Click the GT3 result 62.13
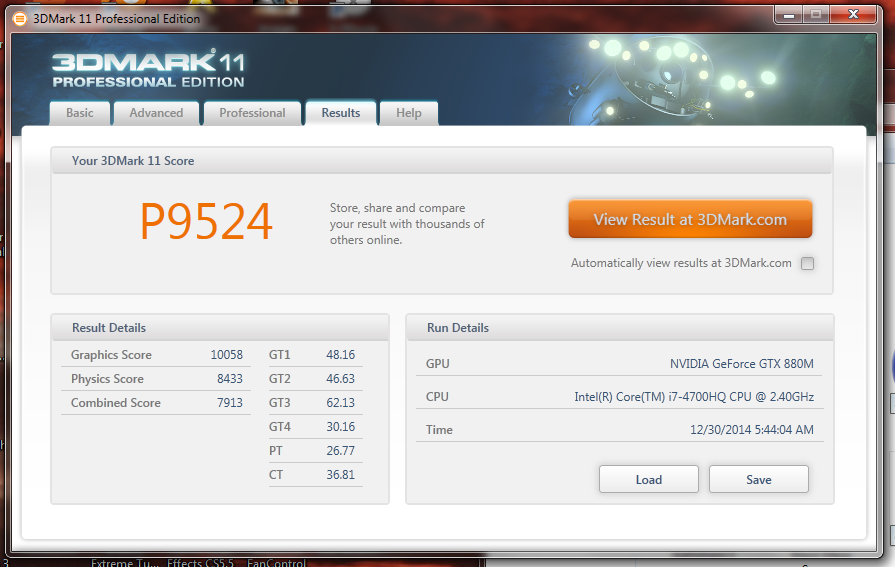Screen dimensions: 895x567 [x=340, y=403]
